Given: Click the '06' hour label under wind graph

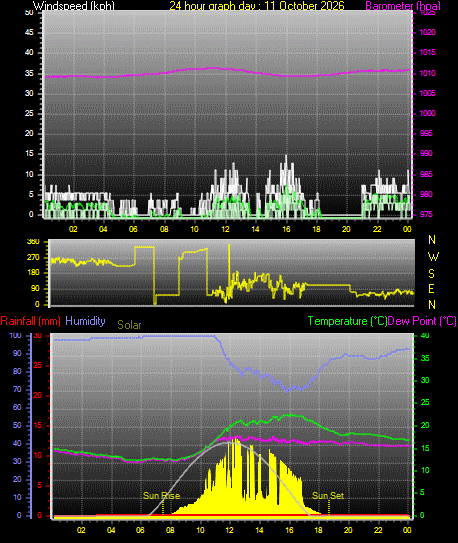Looking at the screenshot, I should 133,229.
